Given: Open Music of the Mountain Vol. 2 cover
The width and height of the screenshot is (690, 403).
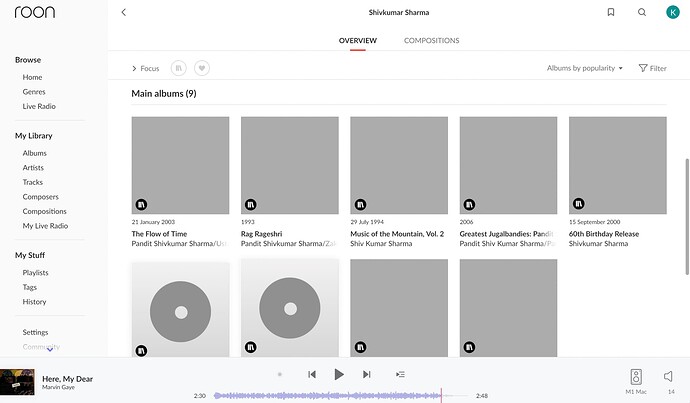Looking at the screenshot, I should tap(399, 165).
